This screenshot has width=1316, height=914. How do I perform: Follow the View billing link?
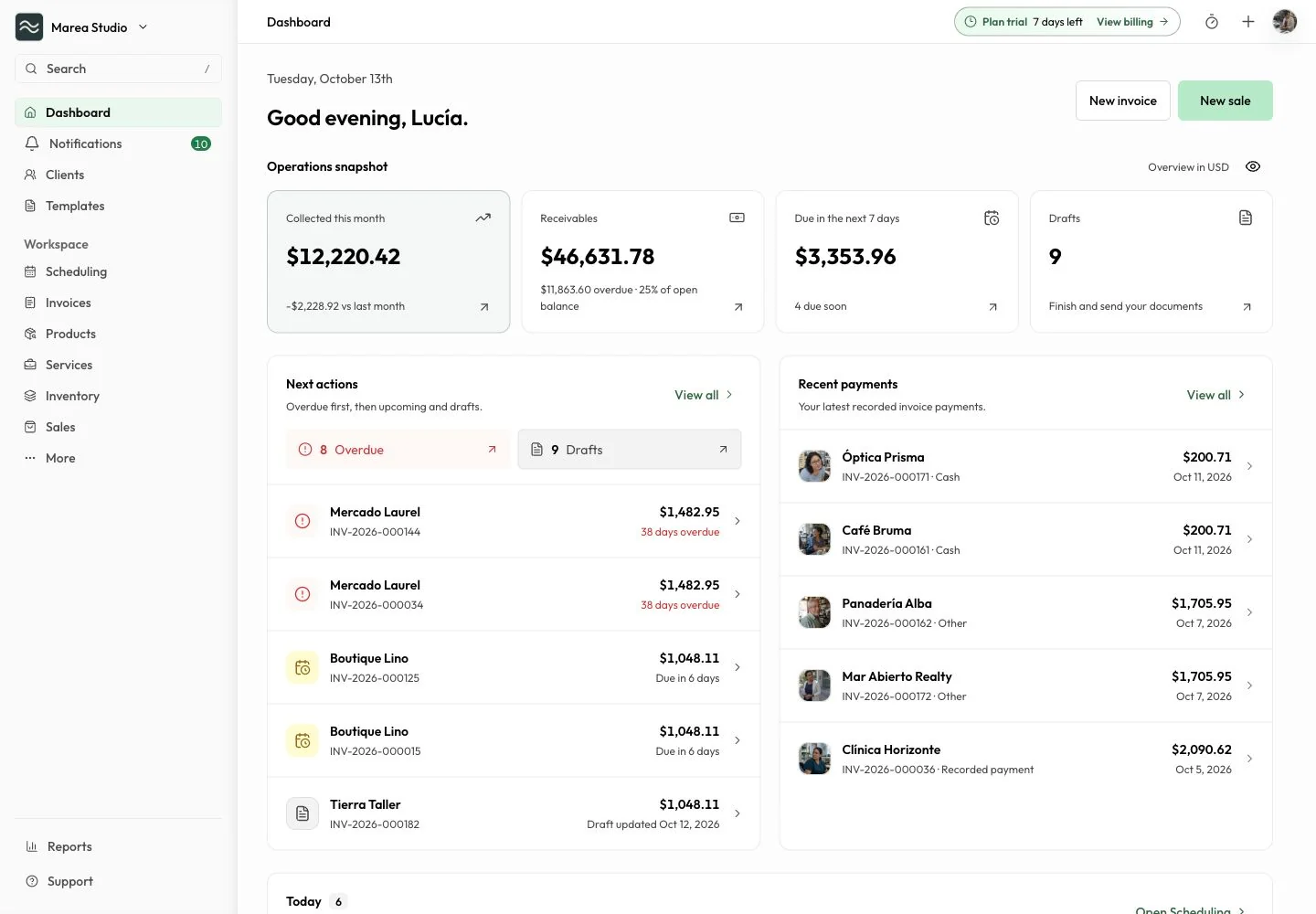[x=1132, y=22]
